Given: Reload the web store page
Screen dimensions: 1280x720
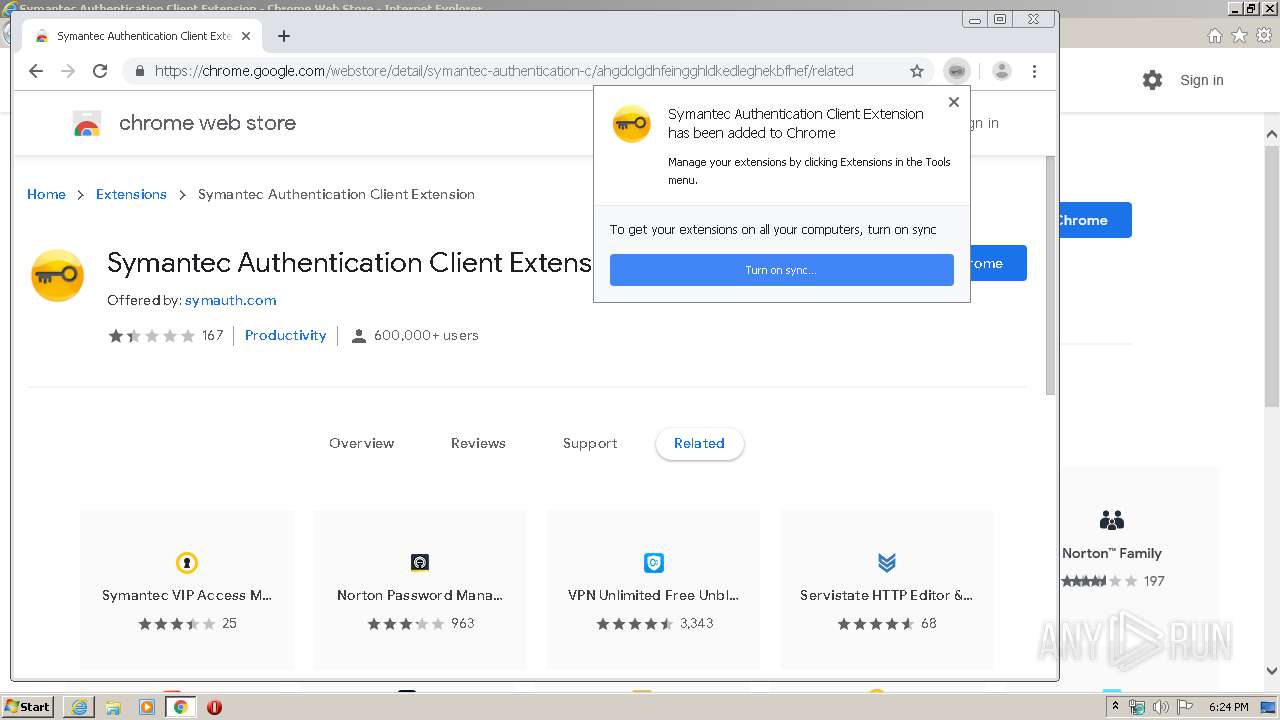Looking at the screenshot, I should tap(100, 71).
